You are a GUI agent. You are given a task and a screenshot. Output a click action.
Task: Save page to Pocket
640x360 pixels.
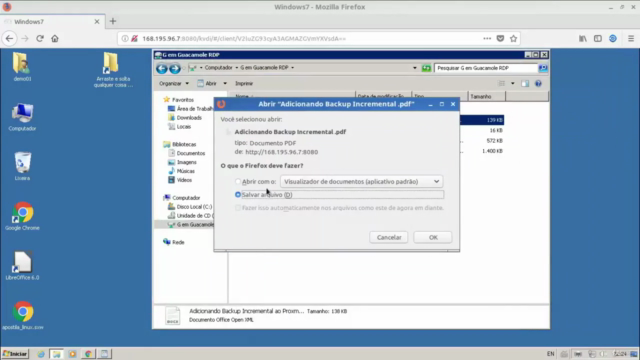click(x=500, y=38)
